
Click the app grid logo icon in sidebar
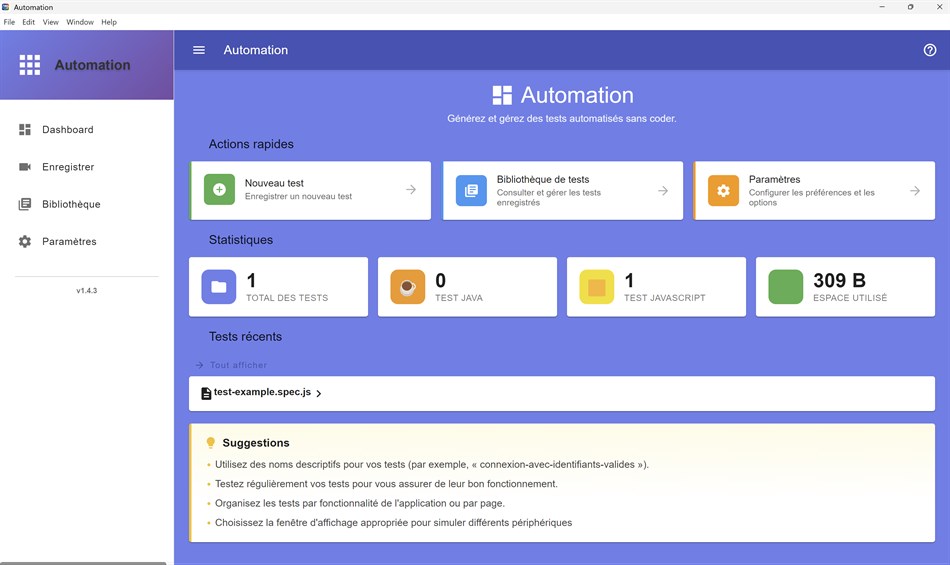click(30, 65)
